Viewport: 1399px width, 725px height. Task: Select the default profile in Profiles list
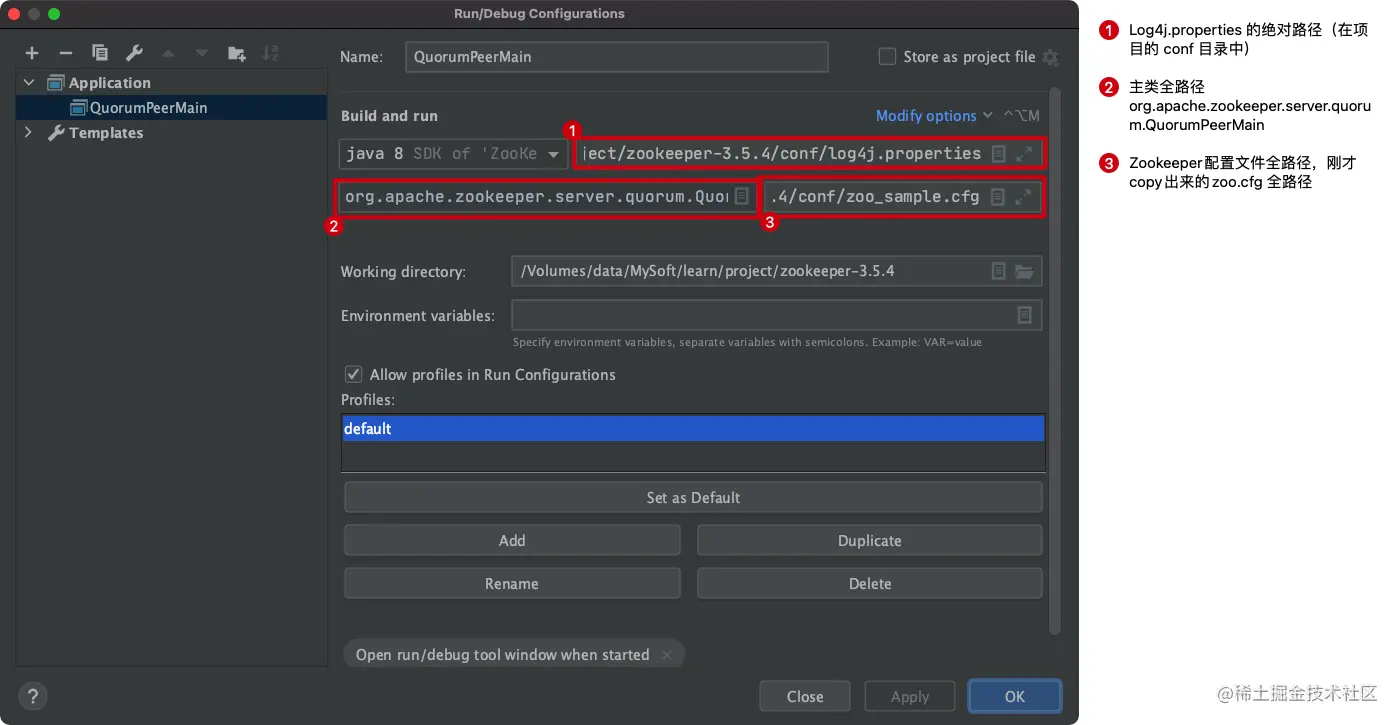pos(693,428)
